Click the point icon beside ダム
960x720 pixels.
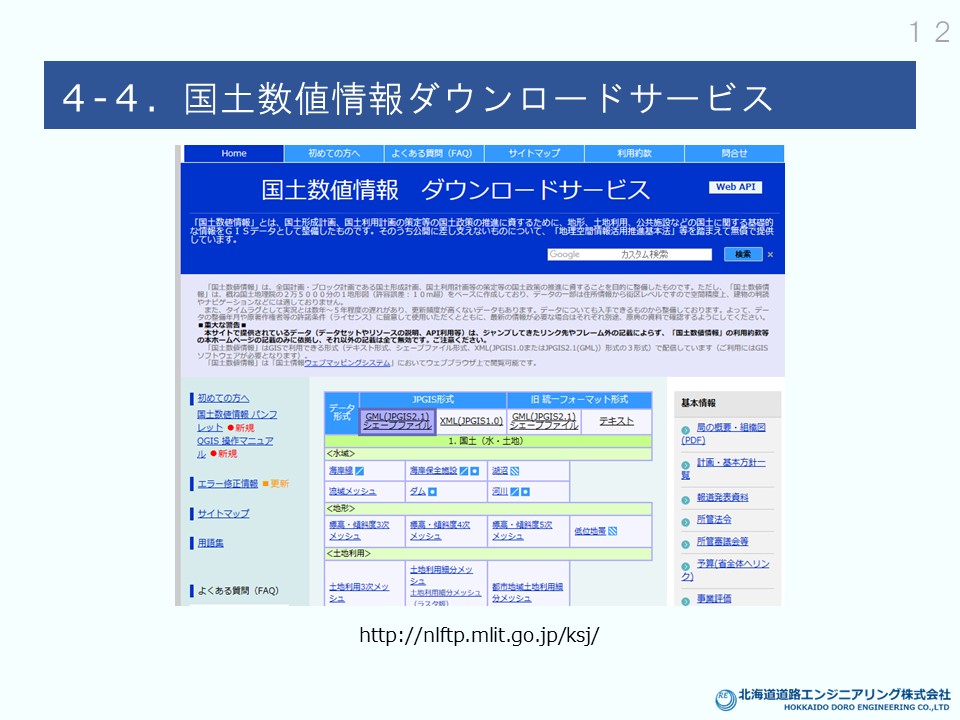(433, 491)
